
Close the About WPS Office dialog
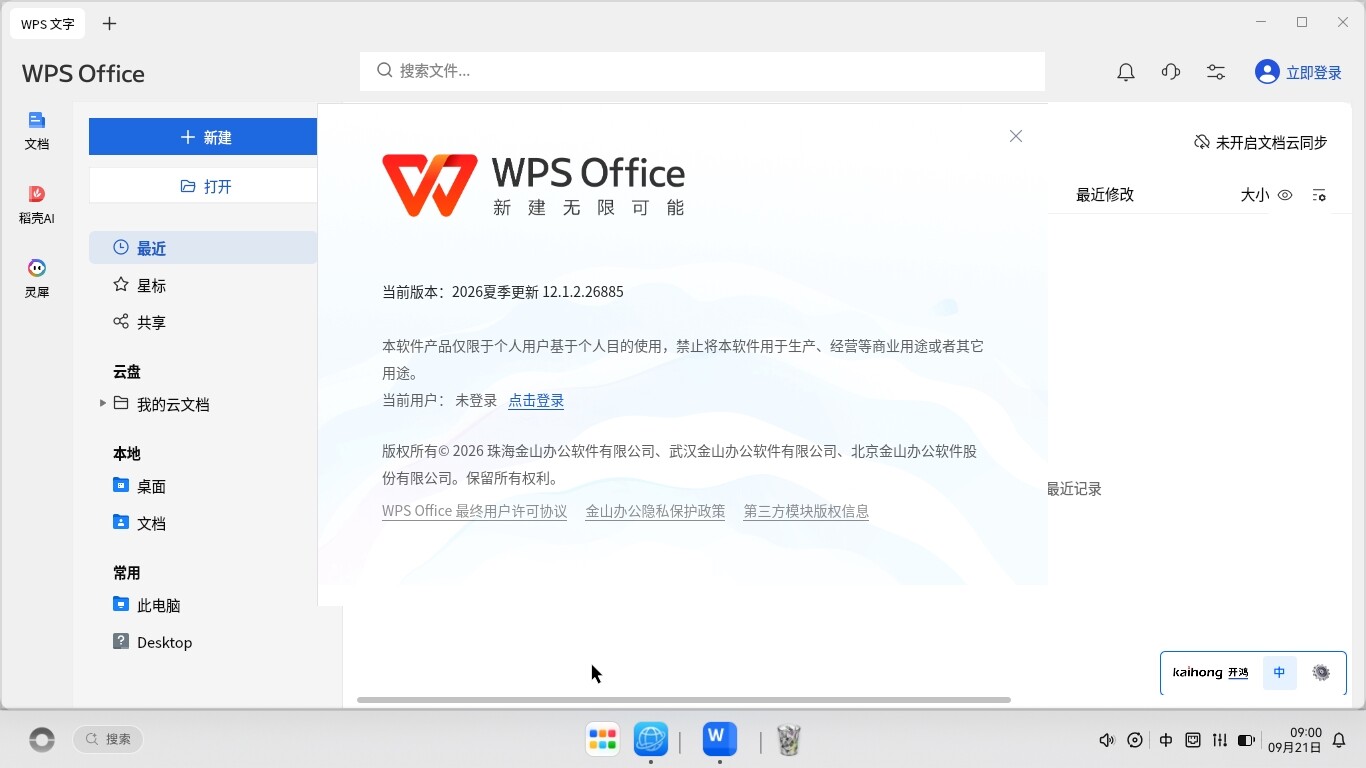click(x=1016, y=136)
